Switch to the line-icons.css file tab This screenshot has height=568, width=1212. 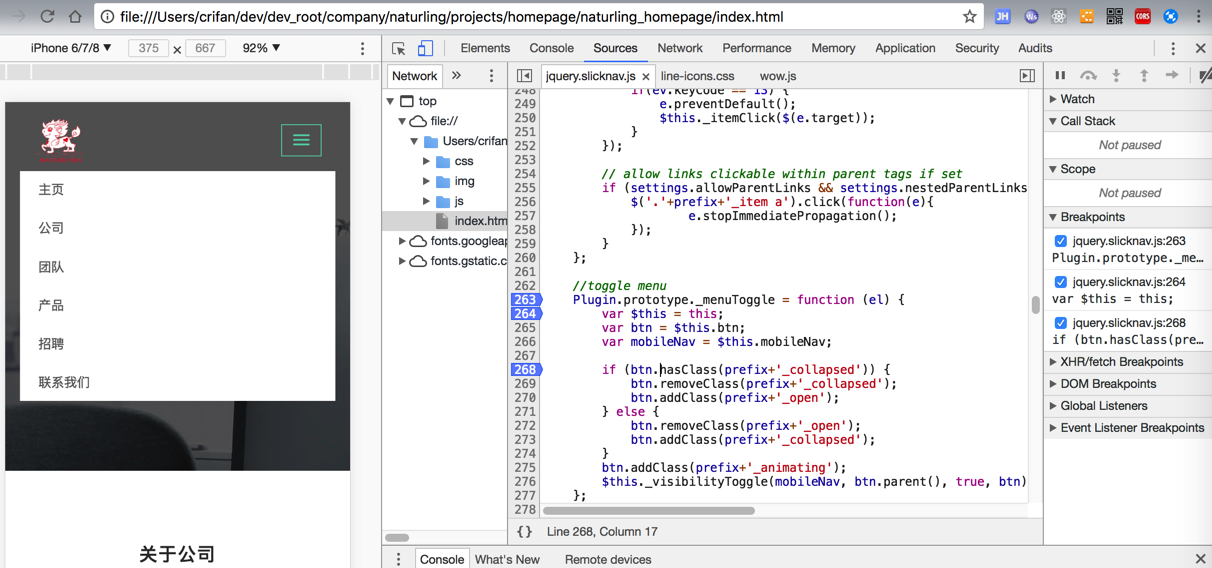697,76
